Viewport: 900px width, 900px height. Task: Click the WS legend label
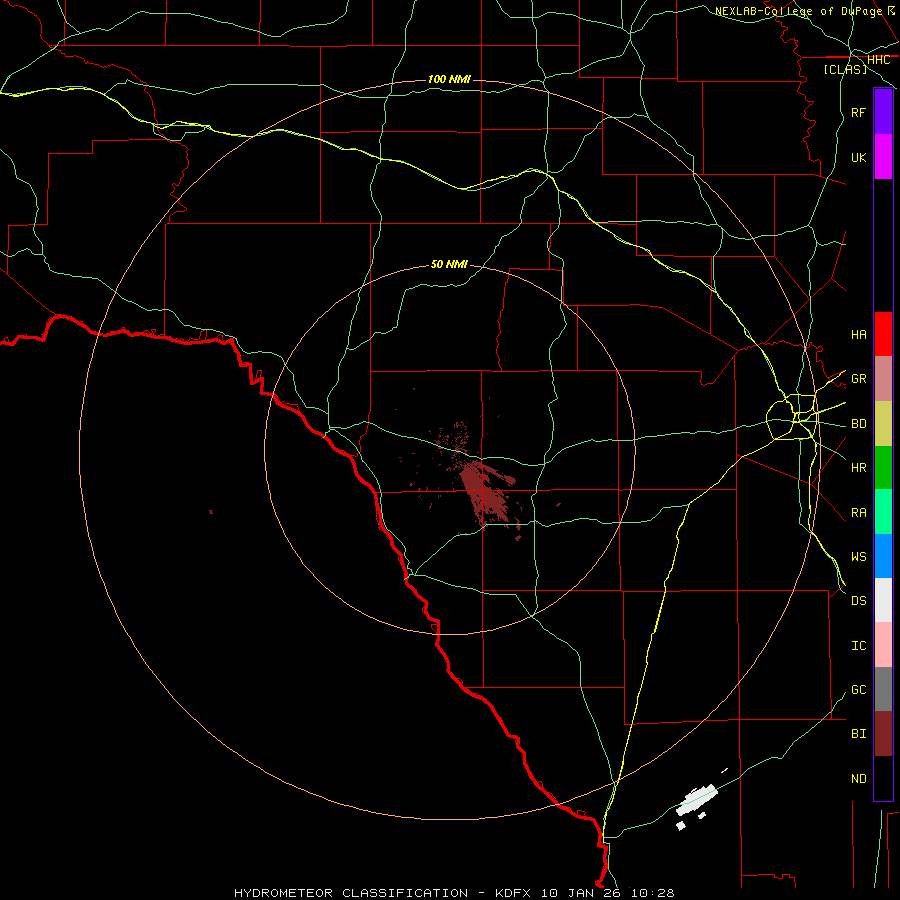(x=858, y=556)
